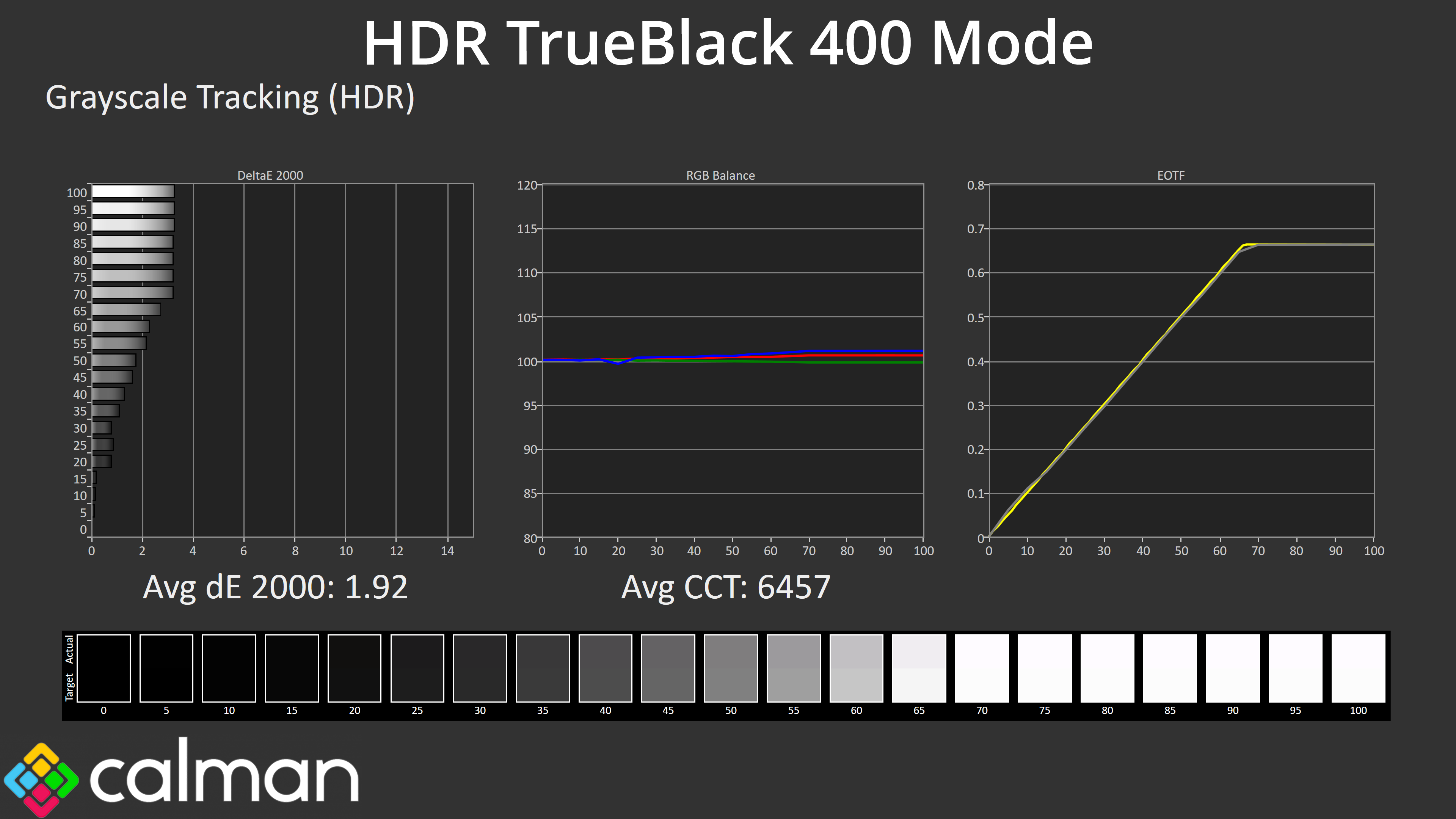Select the grayscale swatch labeled 65
This screenshot has width=1456, height=819.
918,668
